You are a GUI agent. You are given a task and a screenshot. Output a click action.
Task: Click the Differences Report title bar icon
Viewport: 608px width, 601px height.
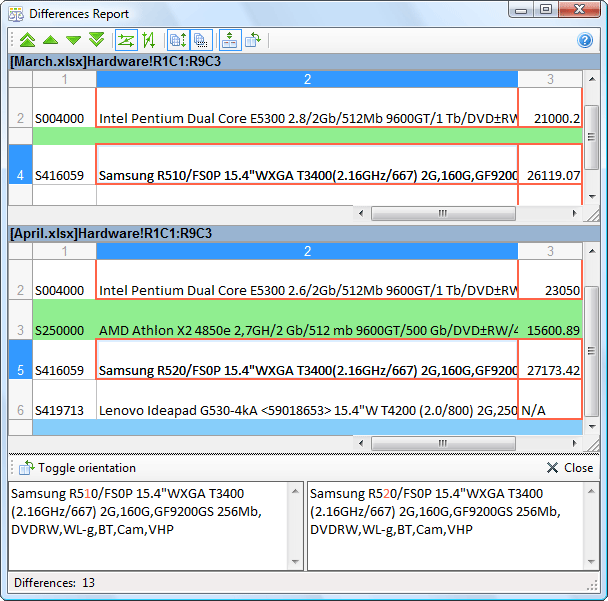16,14
